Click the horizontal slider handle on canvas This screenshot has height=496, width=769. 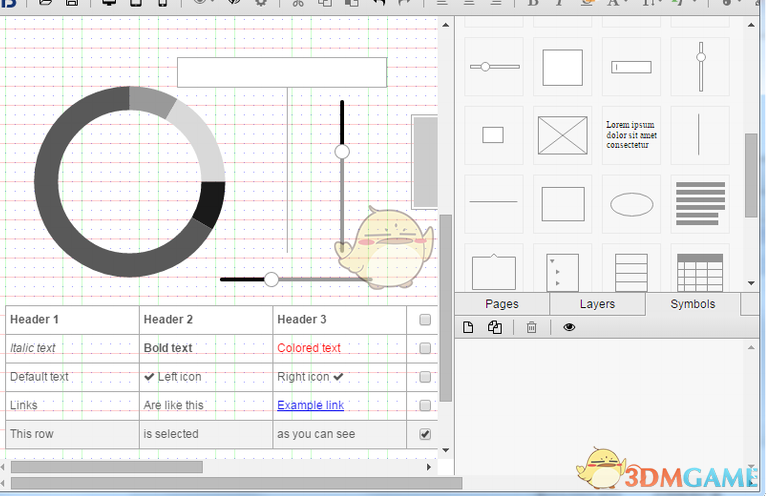pos(271,279)
